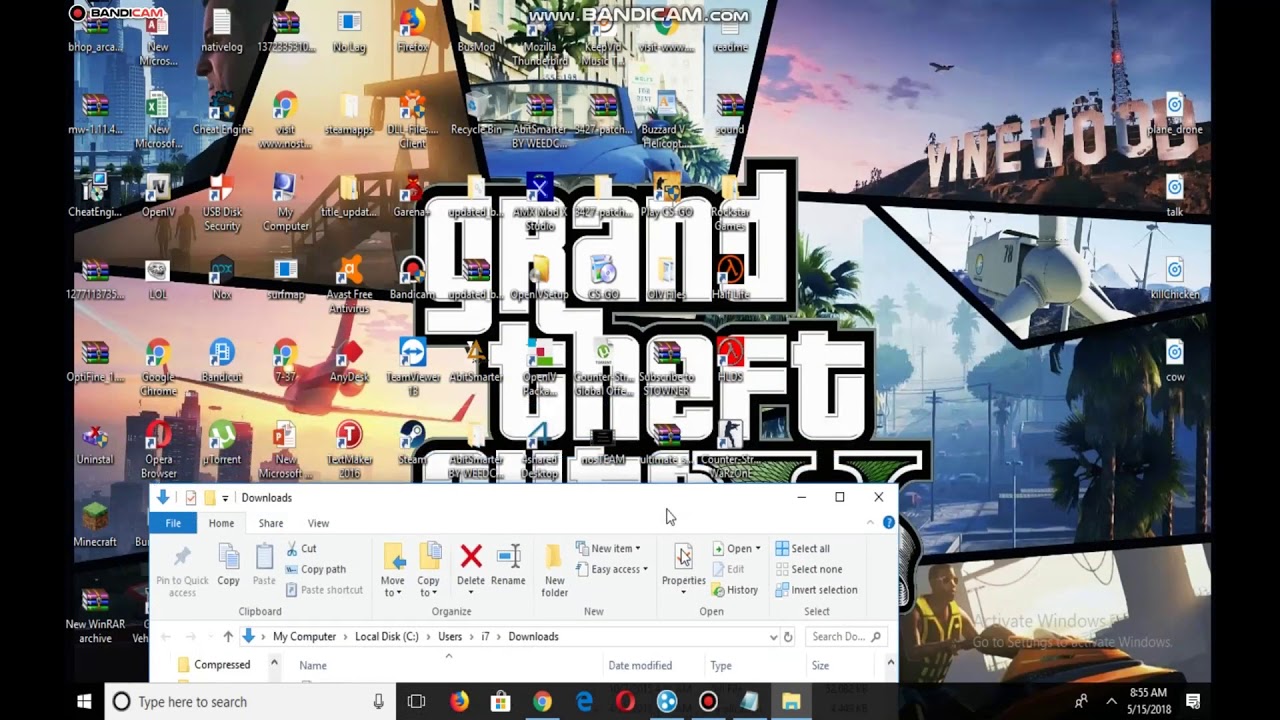Viewport: 1280px width, 720px height.
Task: Click Local Disk (C:) in the address bar
Action: click(386, 637)
